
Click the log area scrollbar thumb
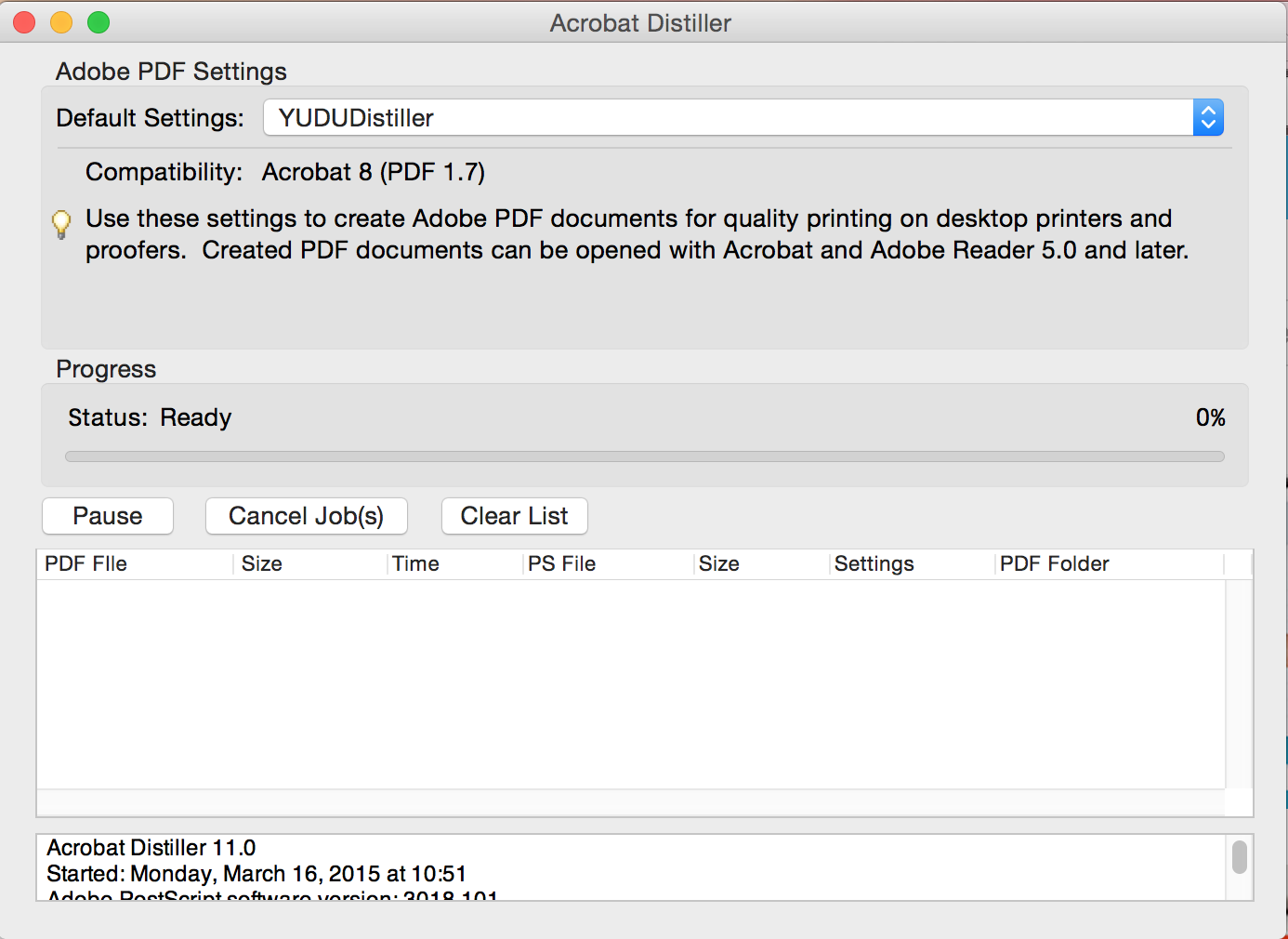(x=1240, y=857)
